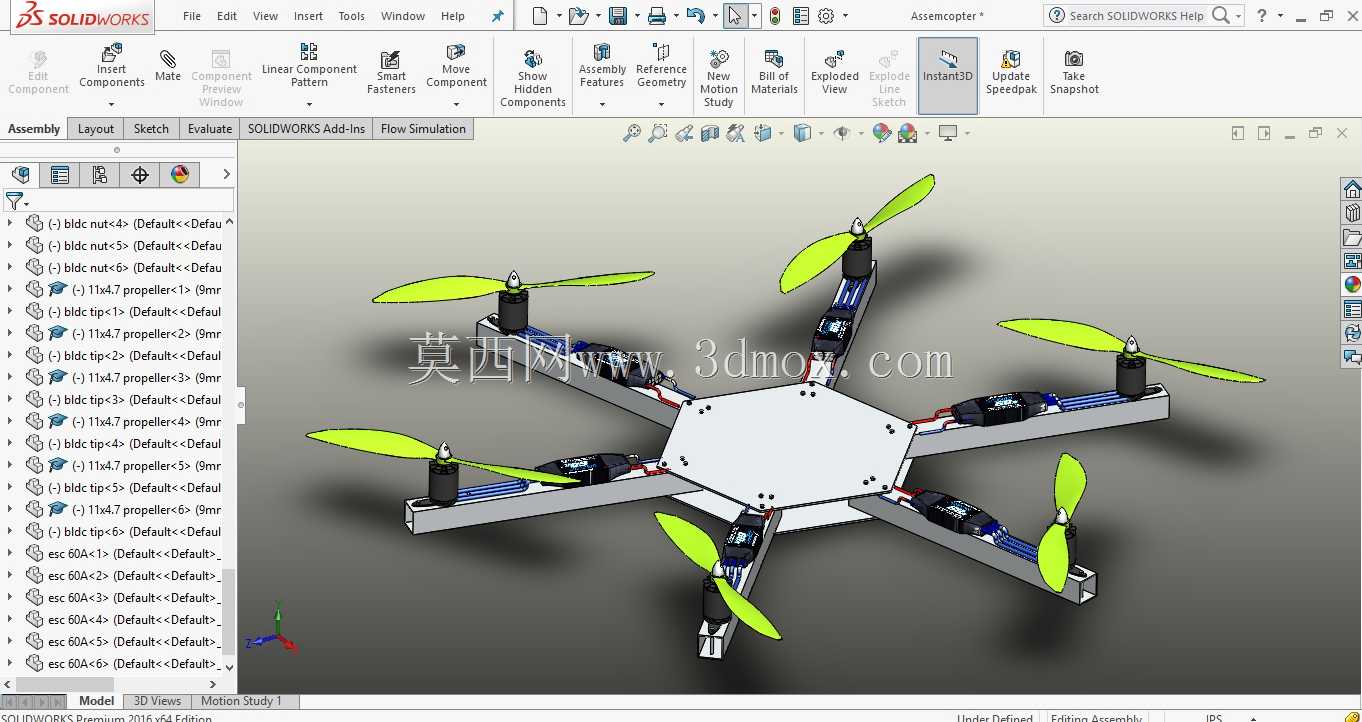Screen dimensions: 1362x722
Task: Select the Move Component tool
Action: click(456, 66)
